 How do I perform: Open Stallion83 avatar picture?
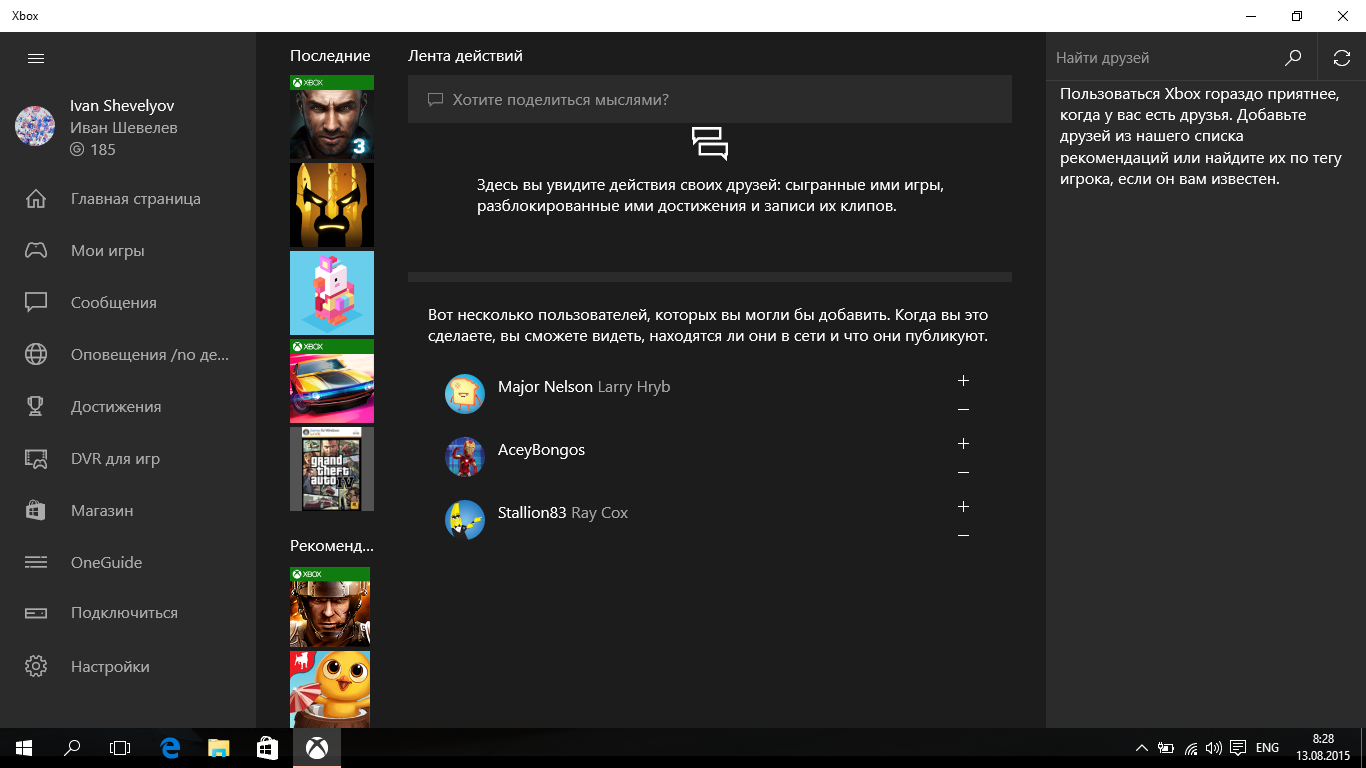pos(465,520)
